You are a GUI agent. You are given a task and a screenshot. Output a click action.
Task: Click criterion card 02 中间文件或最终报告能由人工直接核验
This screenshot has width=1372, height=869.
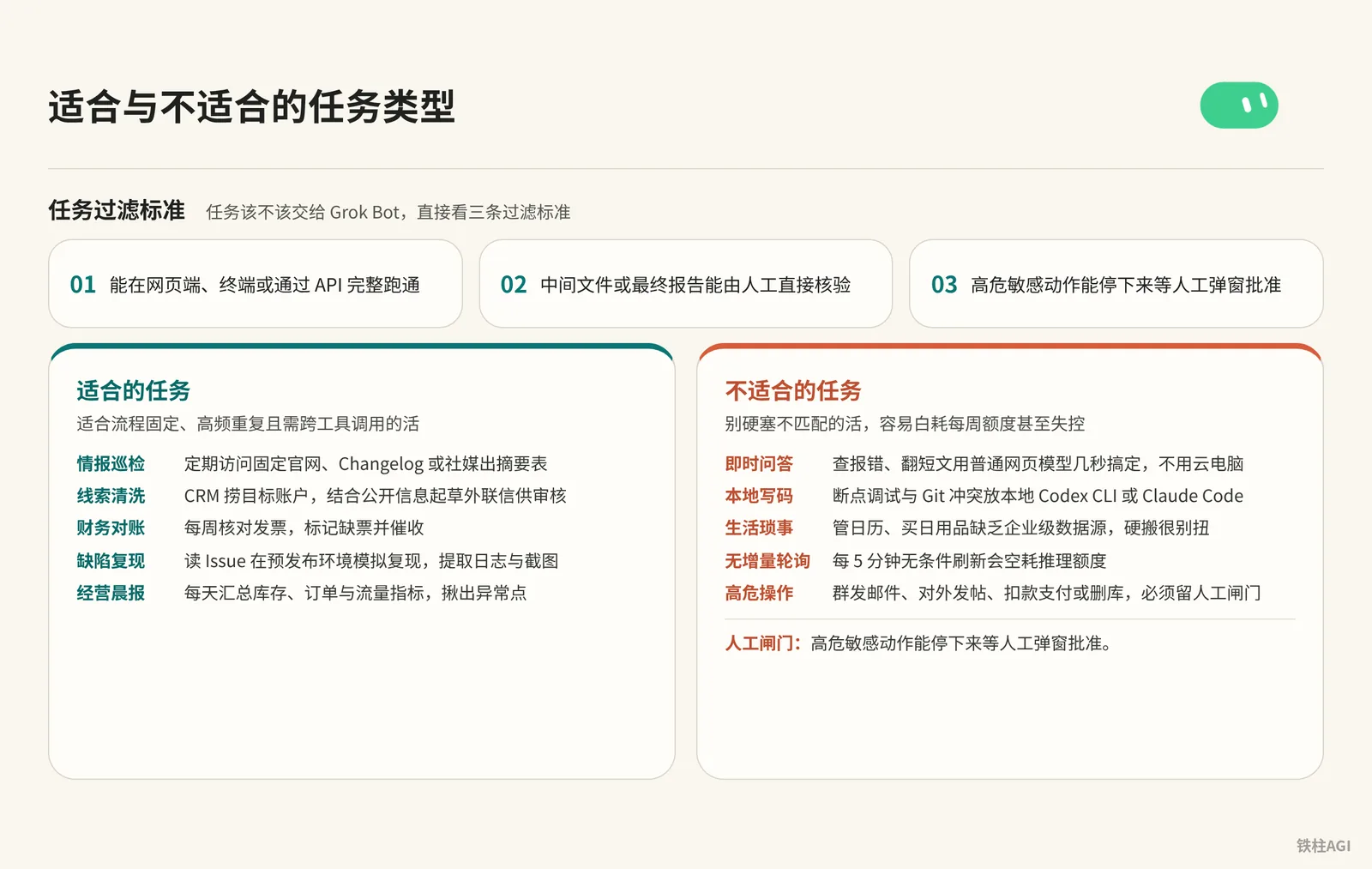pyautogui.click(x=686, y=284)
